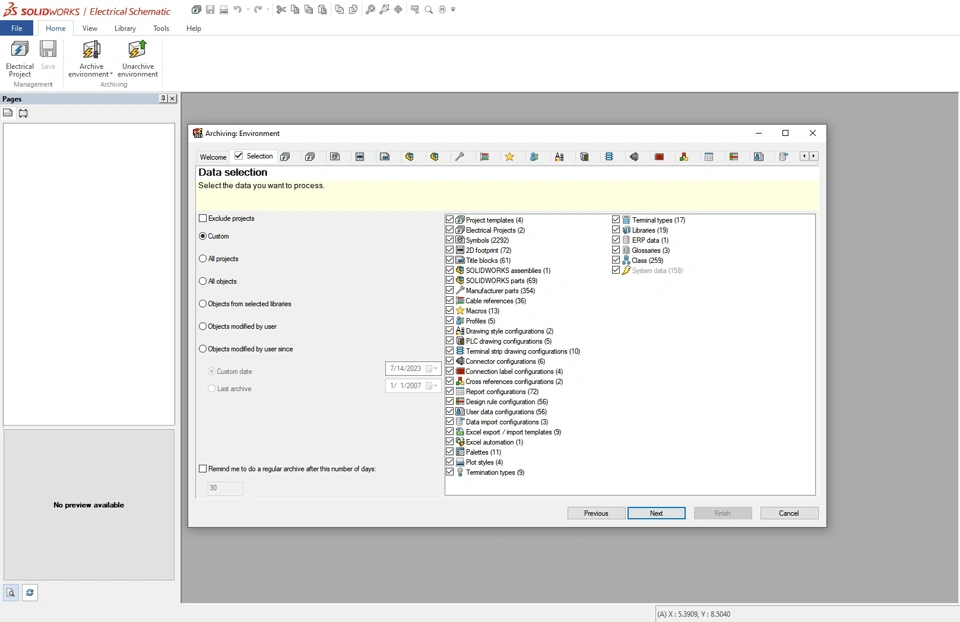Open the Help ribbon tab

193,28
